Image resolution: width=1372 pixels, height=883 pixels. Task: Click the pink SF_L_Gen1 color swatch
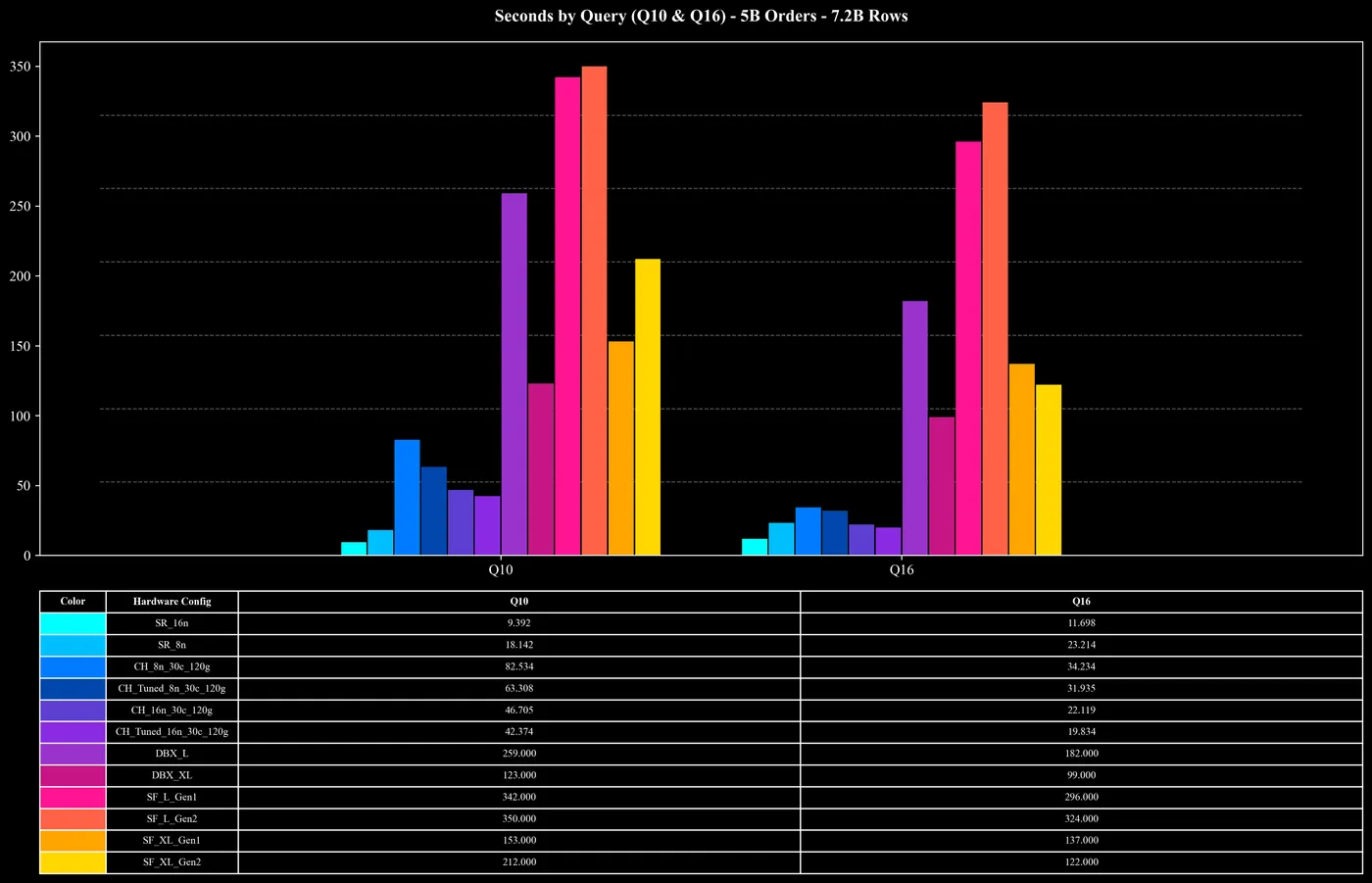pos(73,797)
